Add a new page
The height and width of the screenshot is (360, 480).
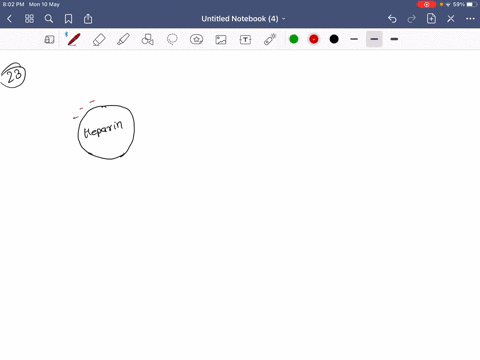tap(431, 19)
